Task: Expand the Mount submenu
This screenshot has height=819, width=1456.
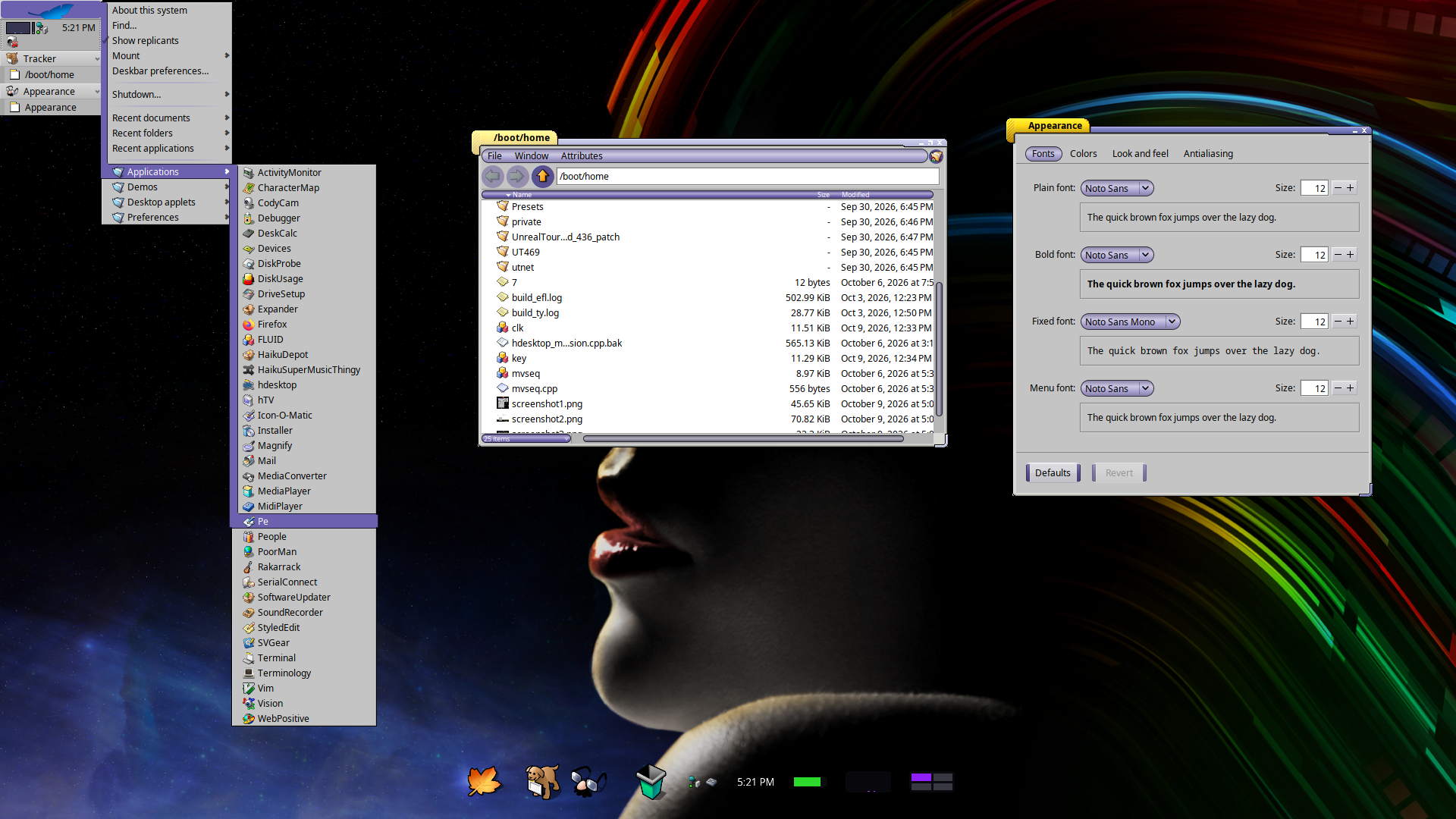Action: click(x=169, y=55)
